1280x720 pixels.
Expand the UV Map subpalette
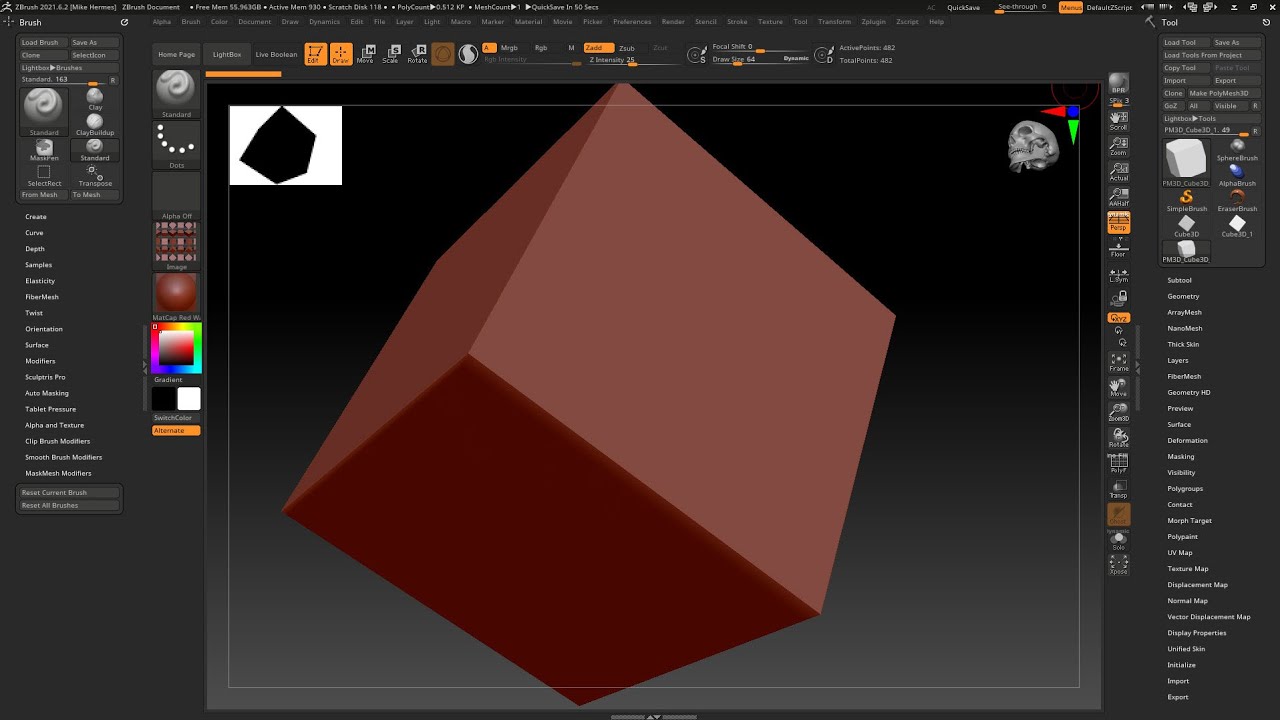pyautogui.click(x=1179, y=552)
